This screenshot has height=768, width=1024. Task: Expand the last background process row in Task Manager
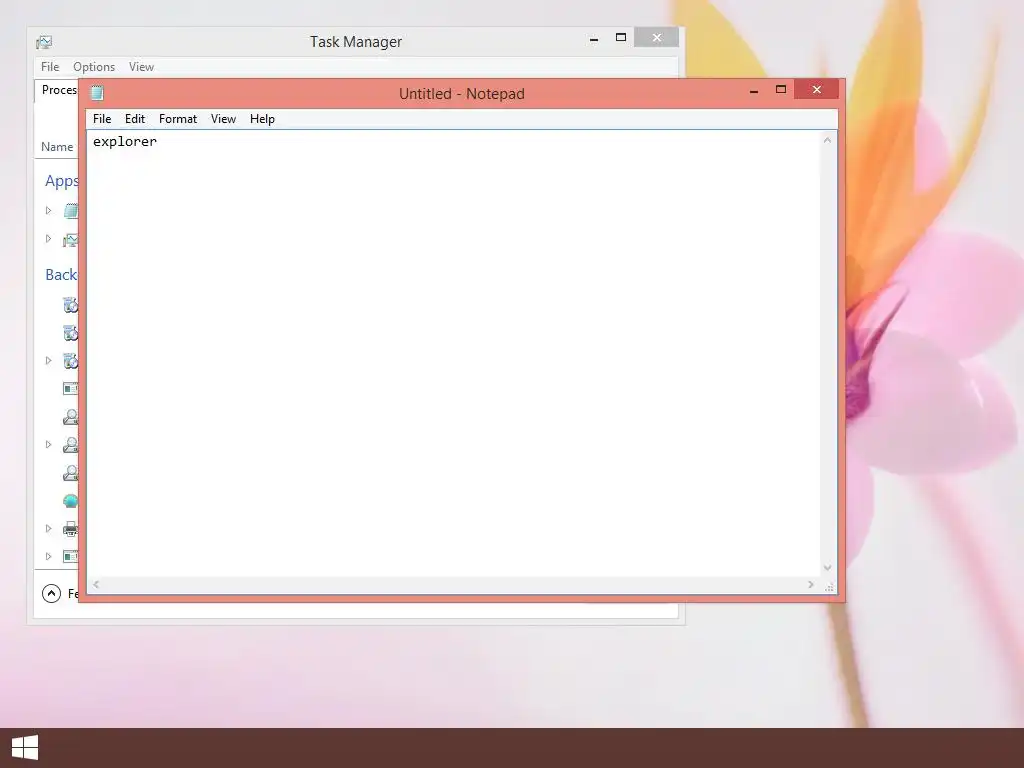(48, 556)
